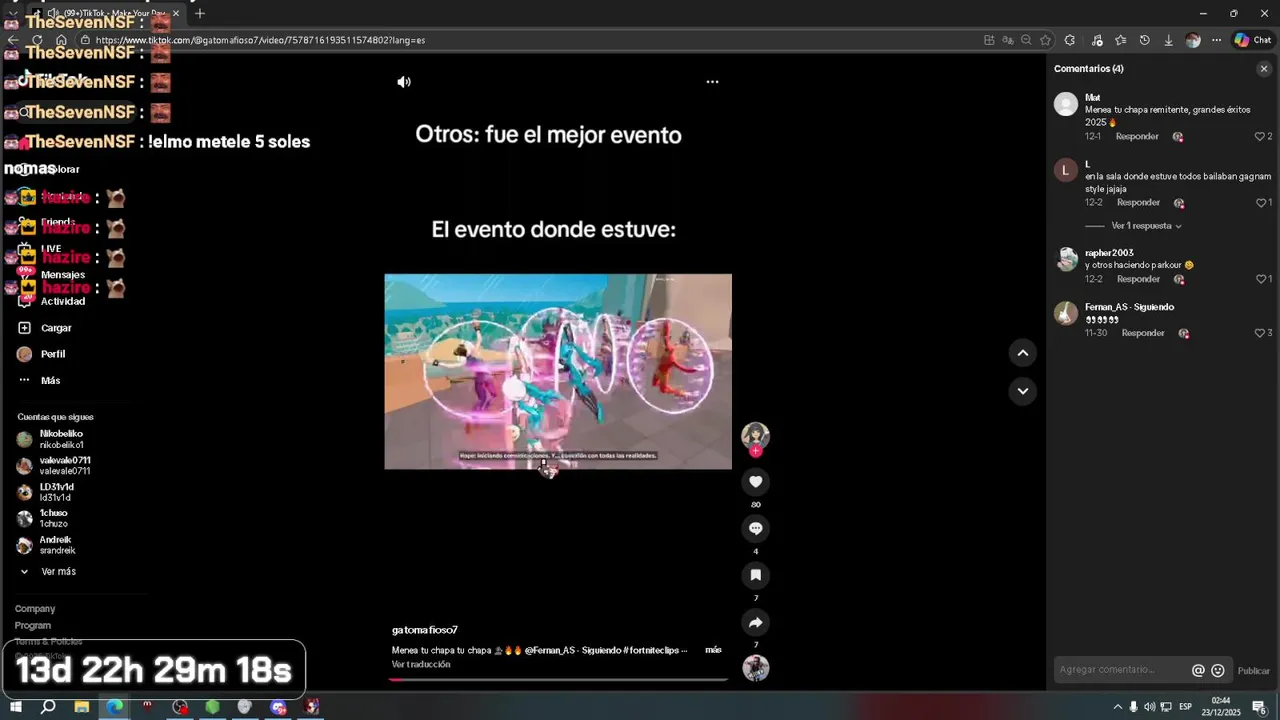
Task: Share the video using the arrow icon
Action: tap(755, 622)
